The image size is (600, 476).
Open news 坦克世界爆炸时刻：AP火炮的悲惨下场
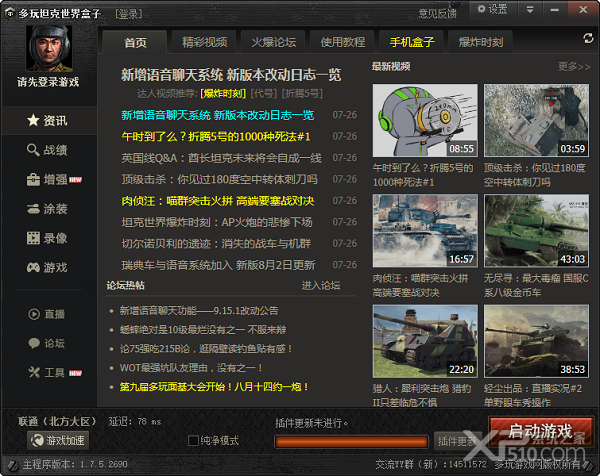[217, 222]
